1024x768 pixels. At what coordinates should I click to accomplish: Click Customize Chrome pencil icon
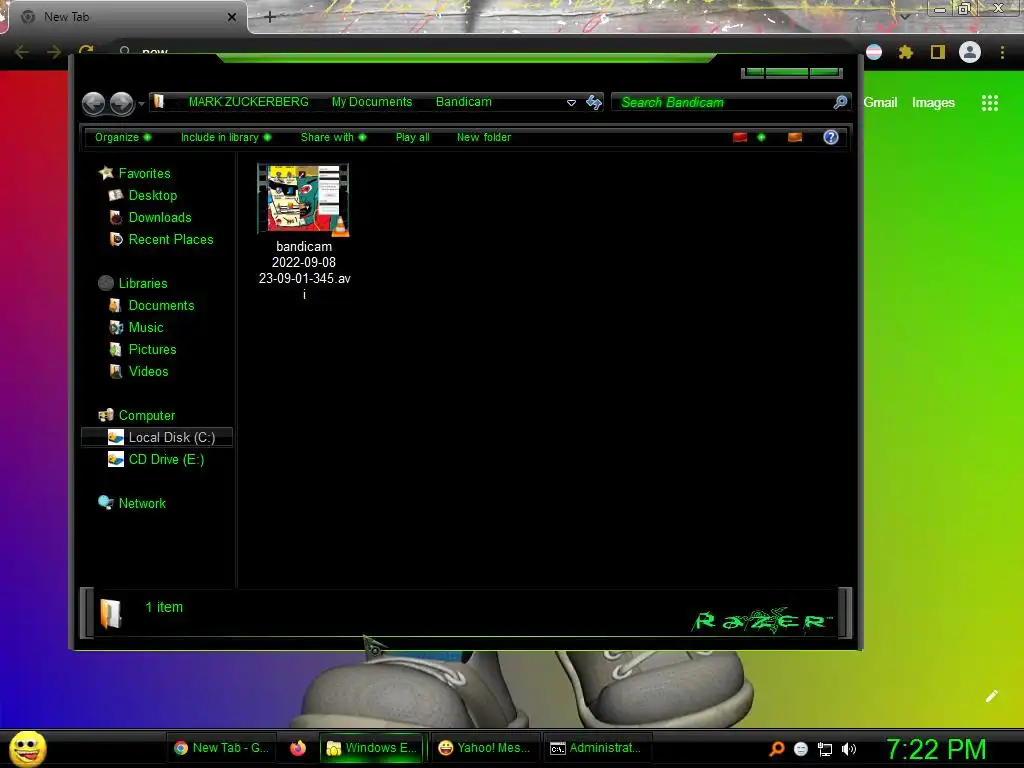click(991, 696)
